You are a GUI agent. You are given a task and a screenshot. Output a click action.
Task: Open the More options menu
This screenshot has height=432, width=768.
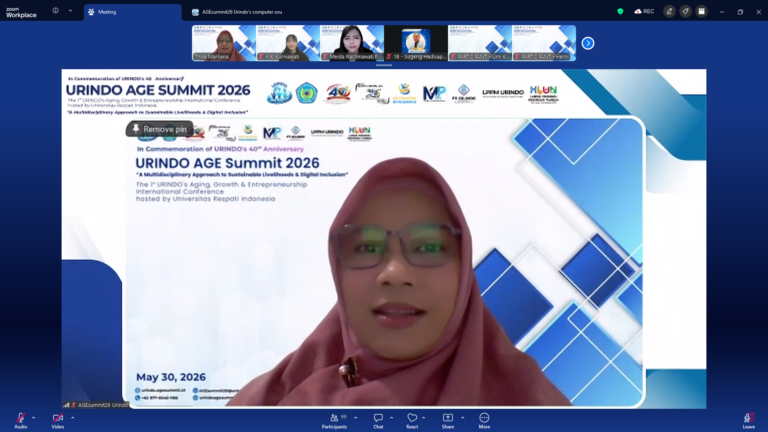click(x=484, y=420)
